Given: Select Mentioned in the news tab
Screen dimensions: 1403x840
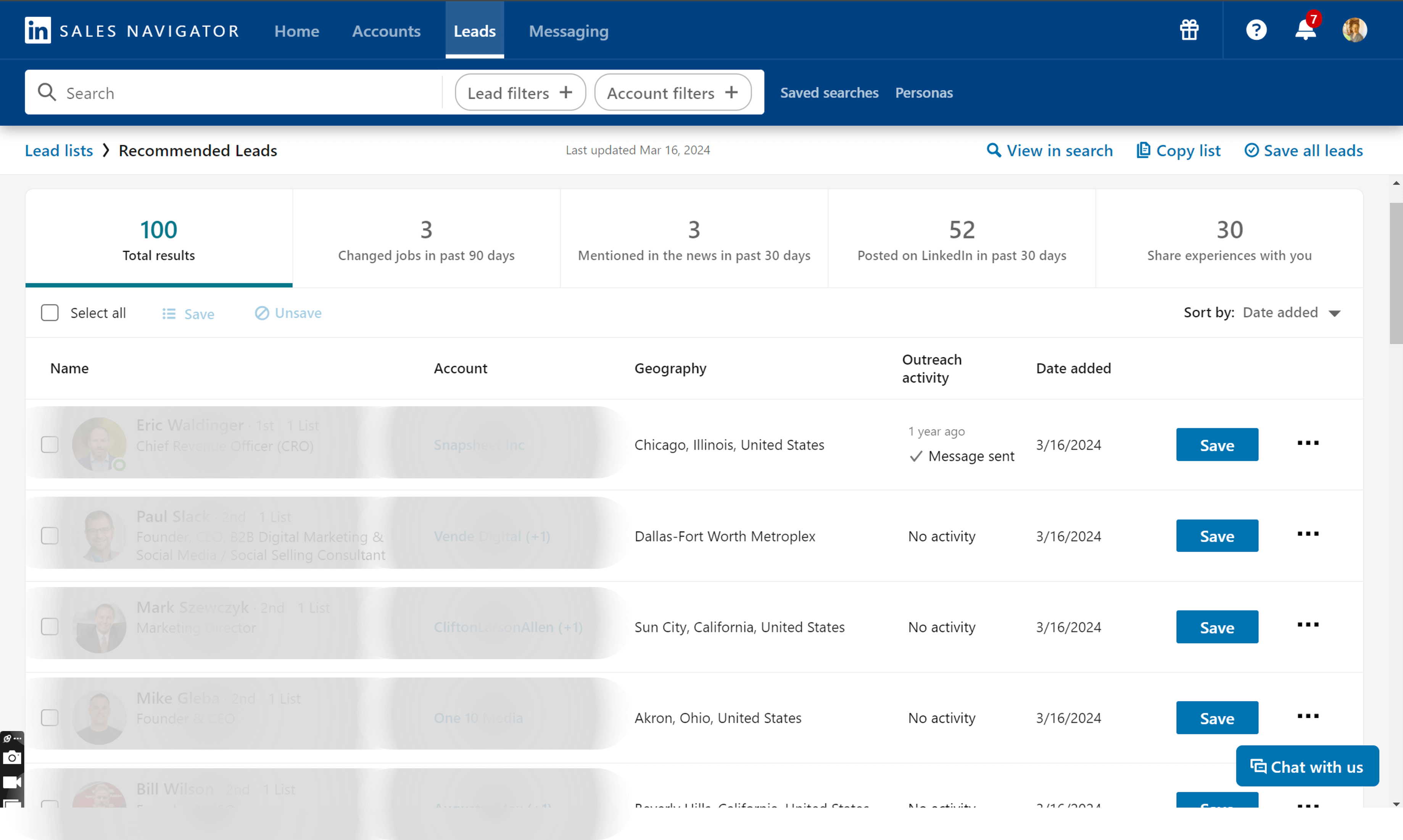Looking at the screenshot, I should pyautogui.click(x=694, y=239).
